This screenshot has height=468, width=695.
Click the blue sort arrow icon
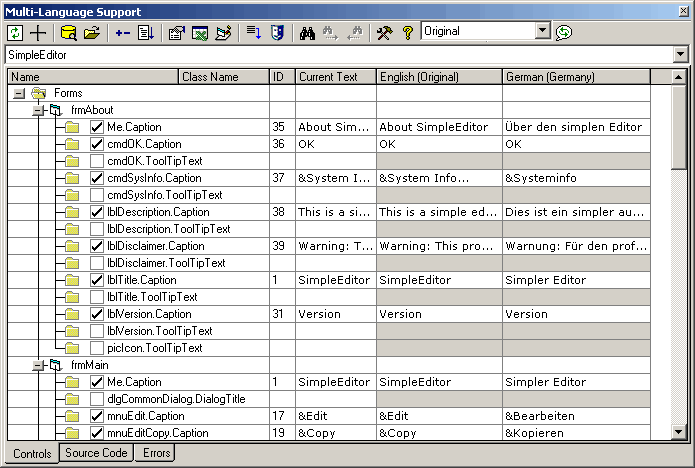[x=254, y=33]
